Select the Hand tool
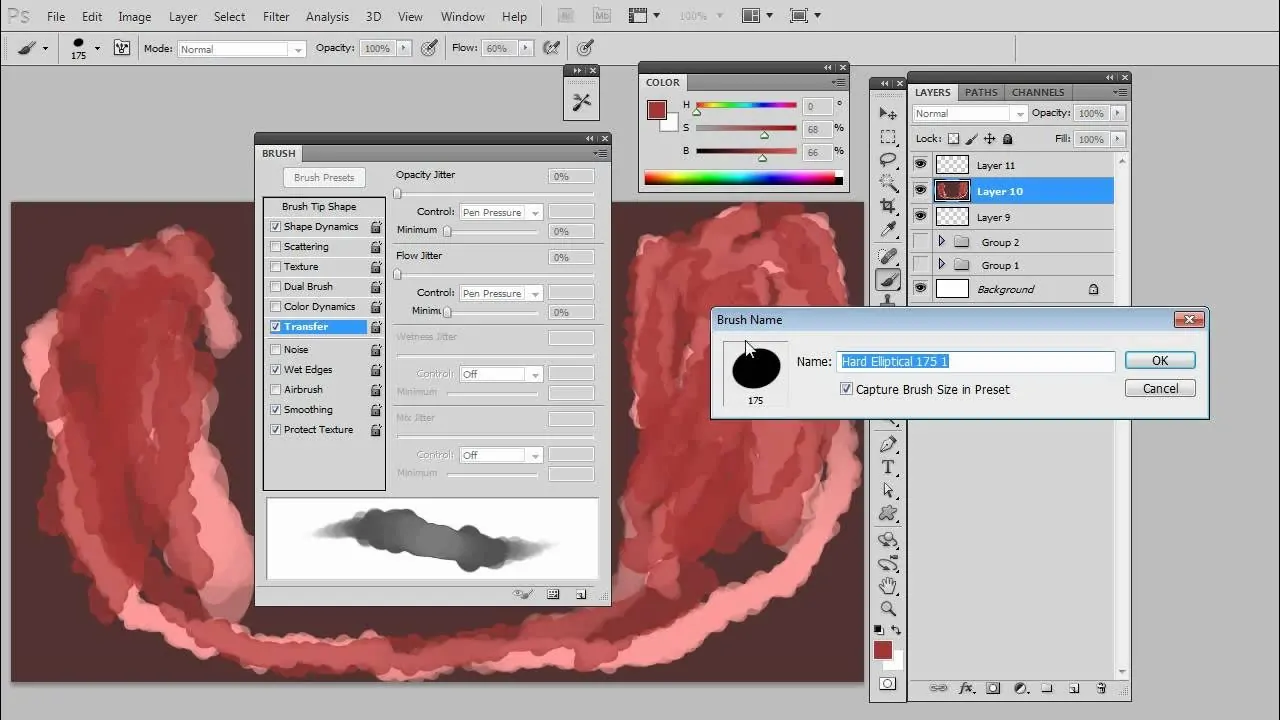The width and height of the screenshot is (1280, 720). [888, 586]
